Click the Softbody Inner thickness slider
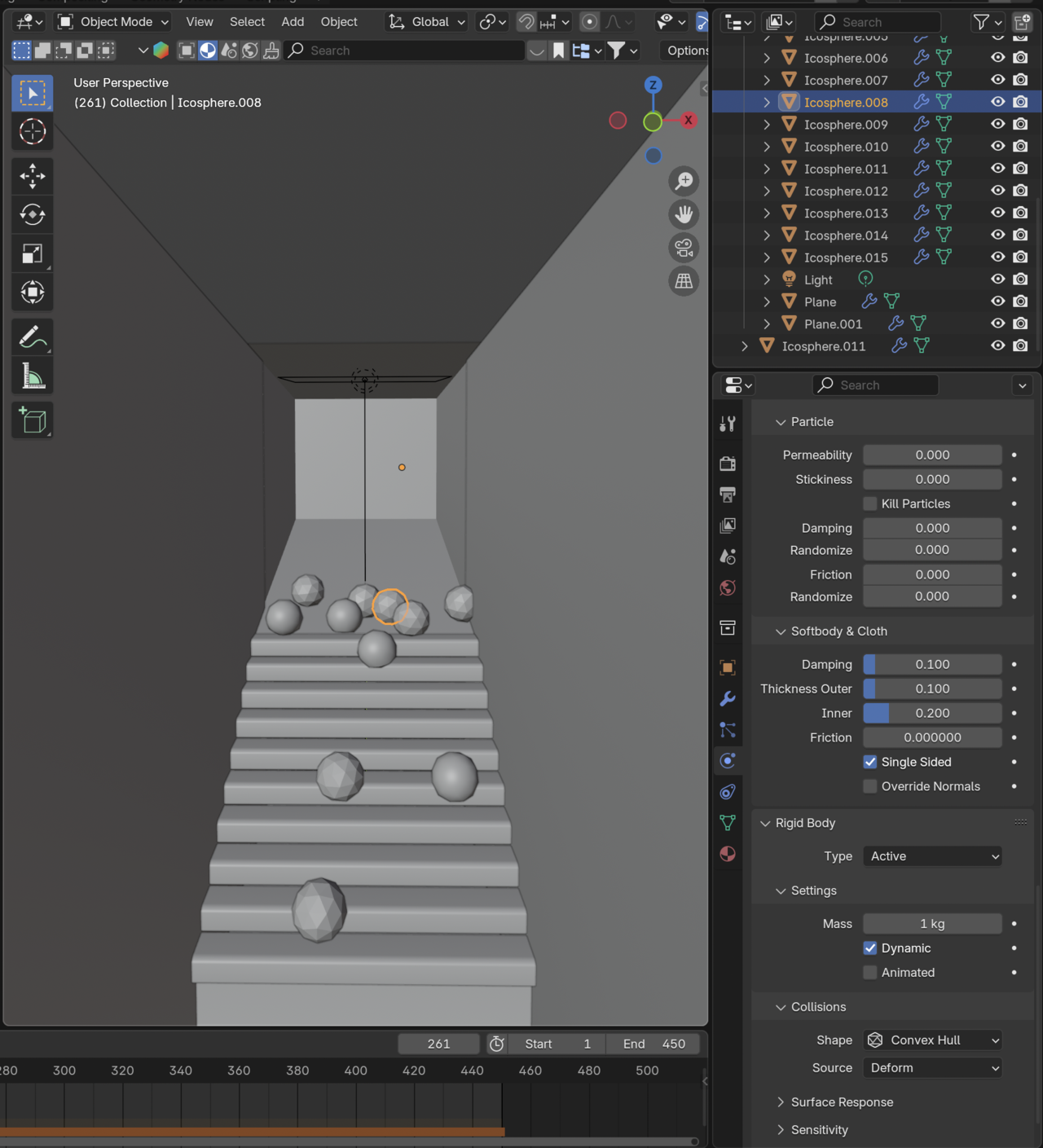 (932, 713)
